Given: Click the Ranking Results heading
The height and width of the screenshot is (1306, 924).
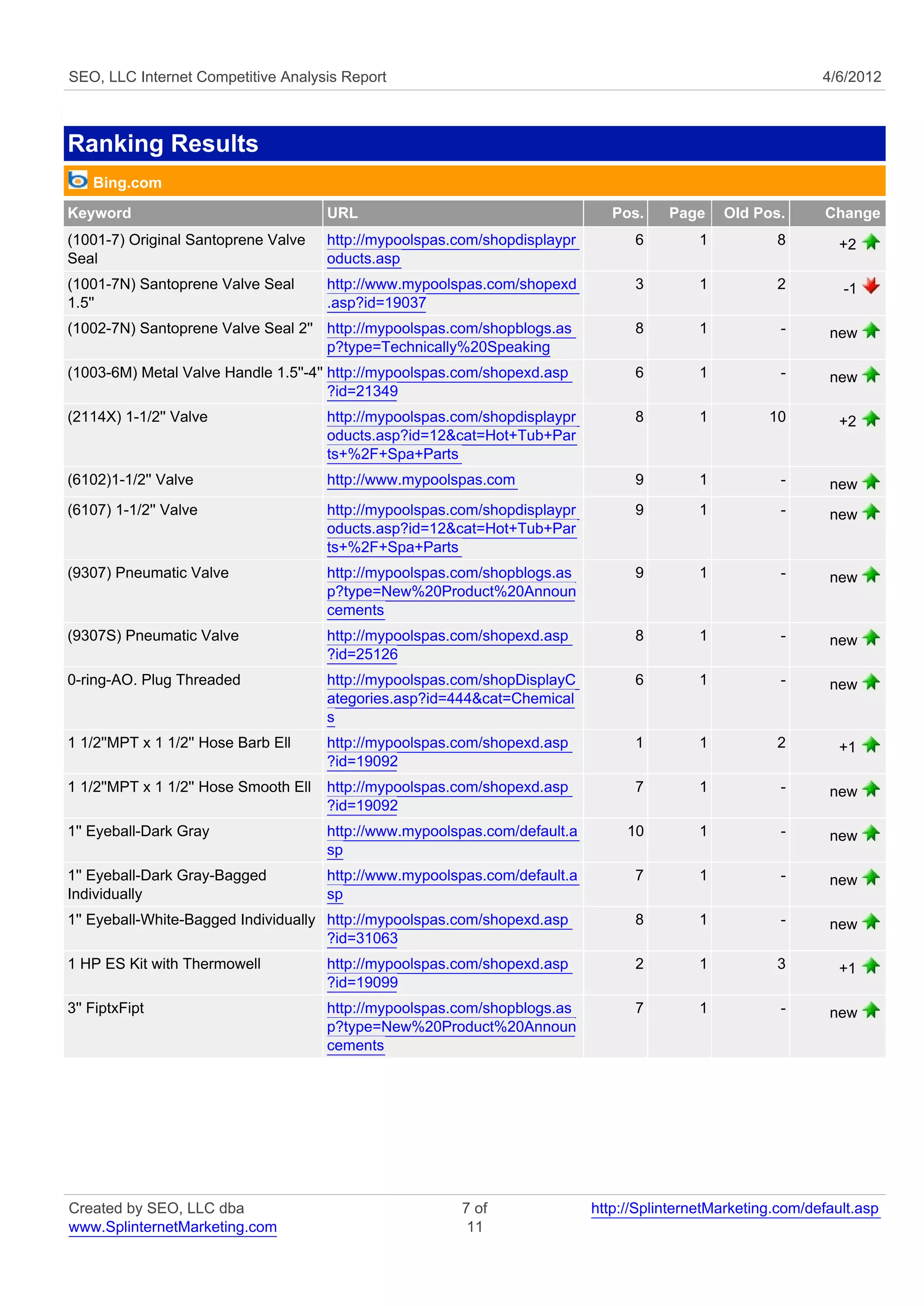Looking at the screenshot, I should (163, 144).
